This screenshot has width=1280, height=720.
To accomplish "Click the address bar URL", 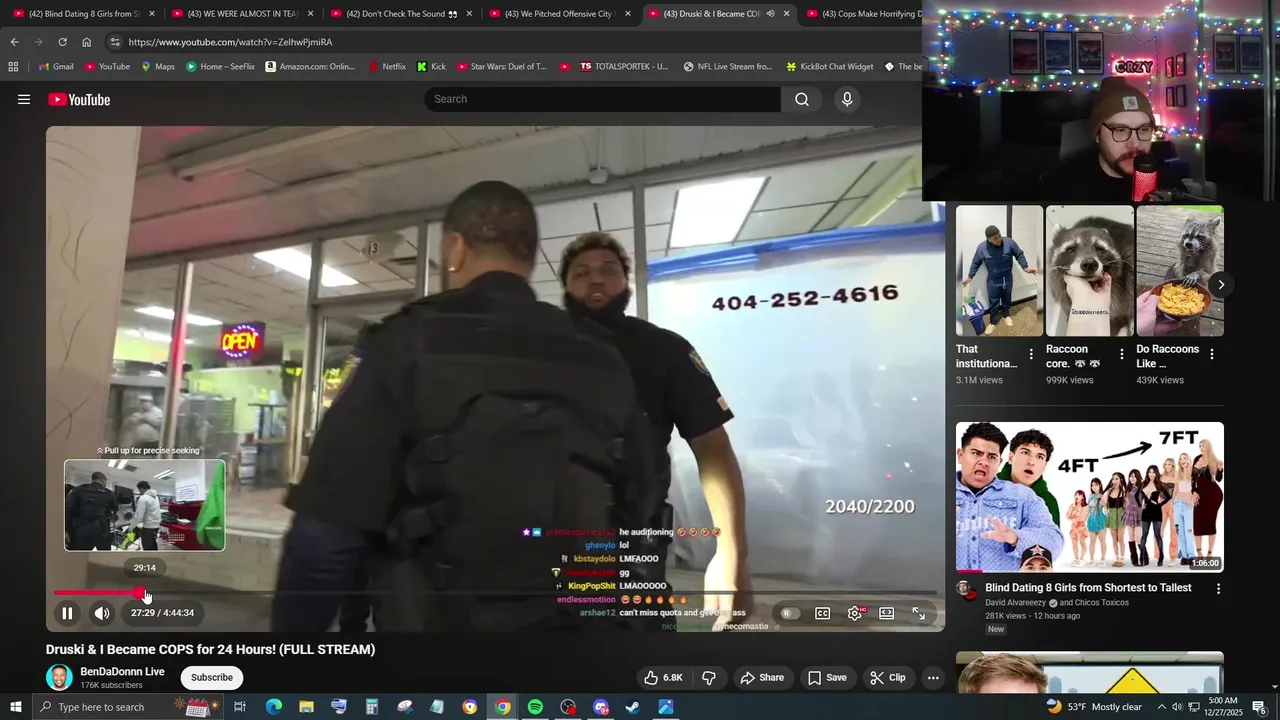I will [x=230, y=42].
